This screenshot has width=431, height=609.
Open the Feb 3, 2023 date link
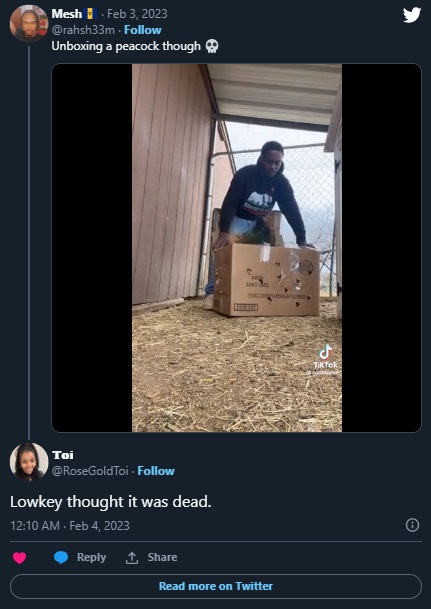pyautogui.click(x=137, y=14)
